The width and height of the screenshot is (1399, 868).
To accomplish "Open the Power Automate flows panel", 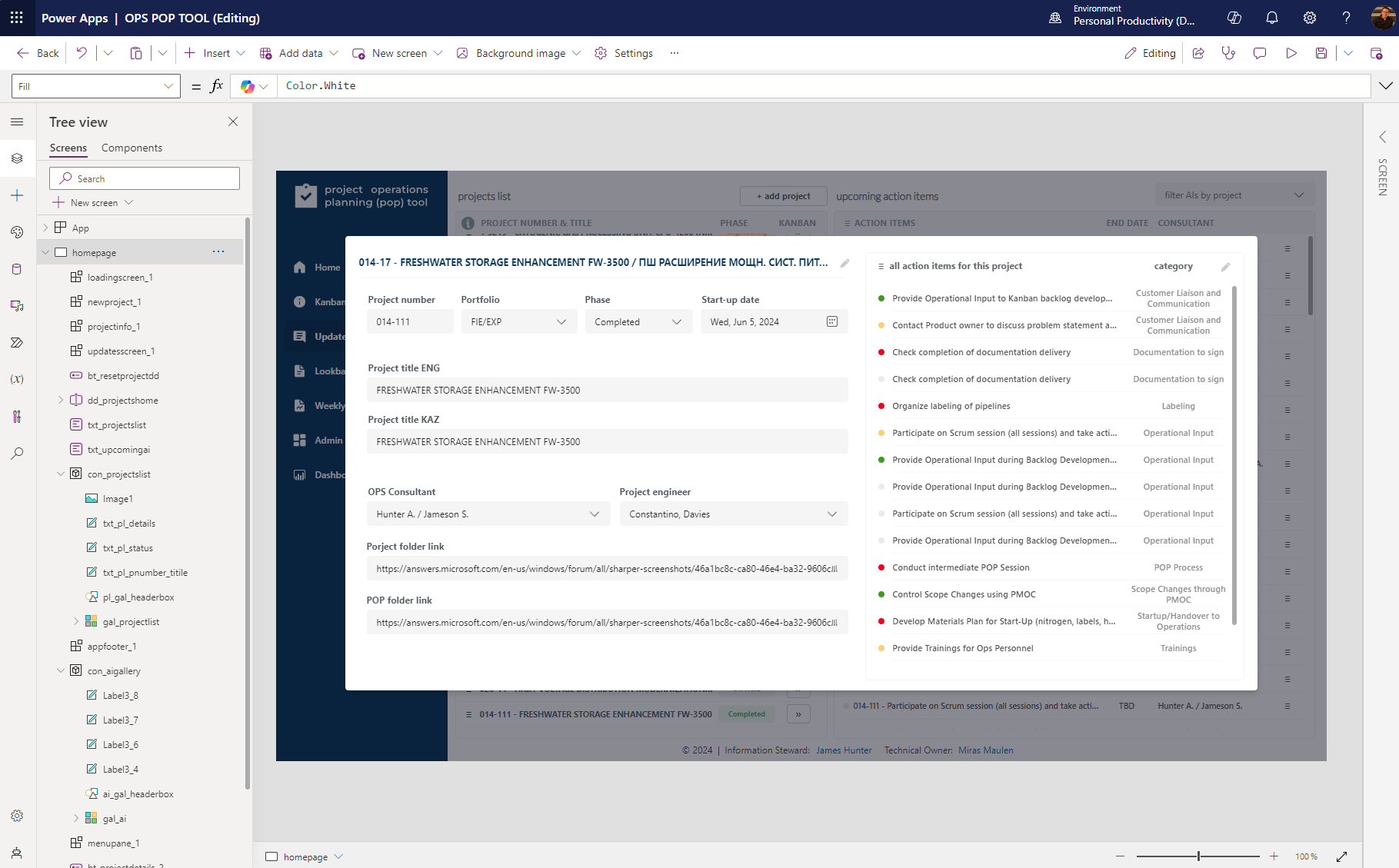I will [x=17, y=343].
